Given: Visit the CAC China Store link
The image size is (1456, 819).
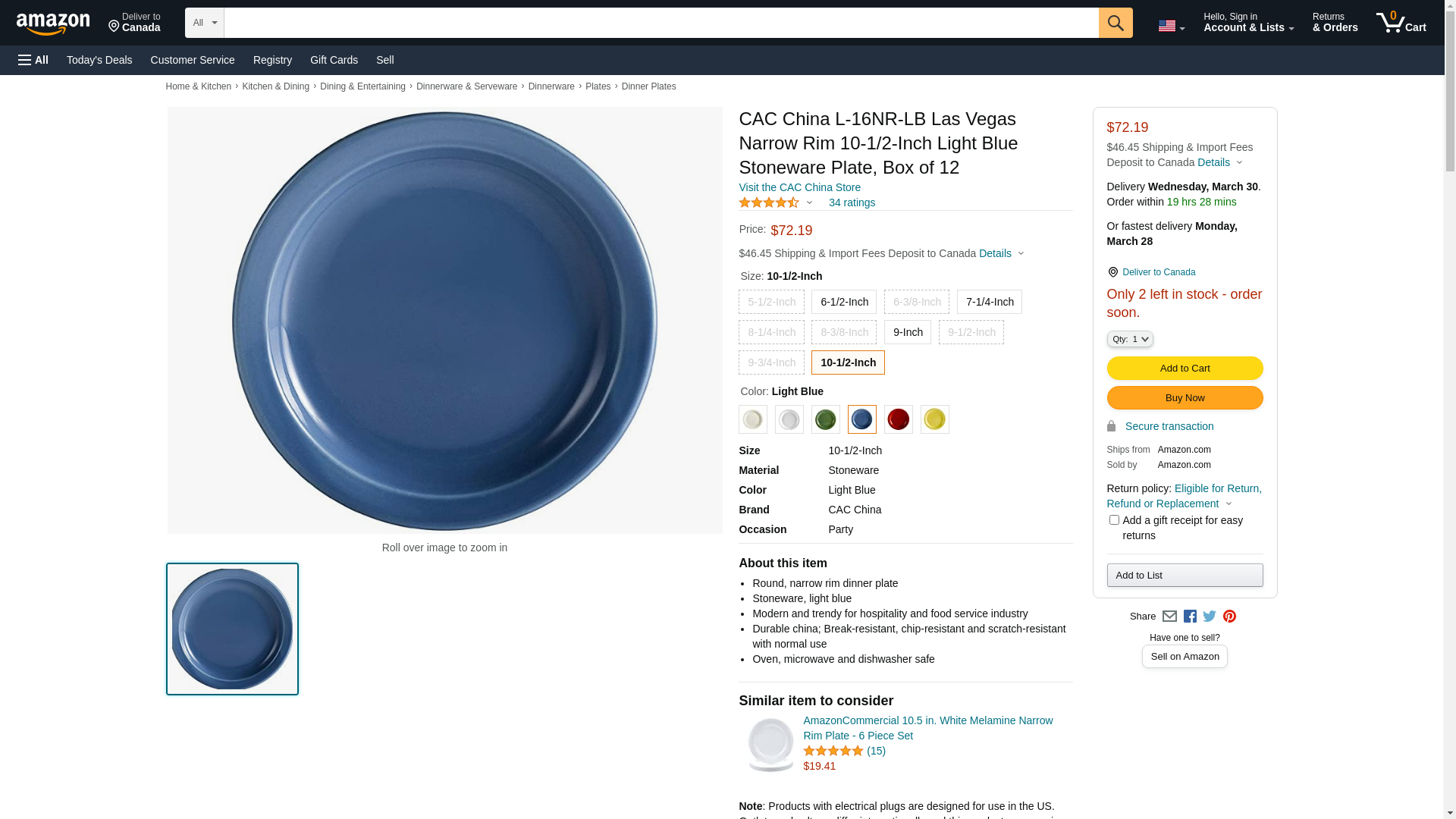Looking at the screenshot, I should 799,187.
